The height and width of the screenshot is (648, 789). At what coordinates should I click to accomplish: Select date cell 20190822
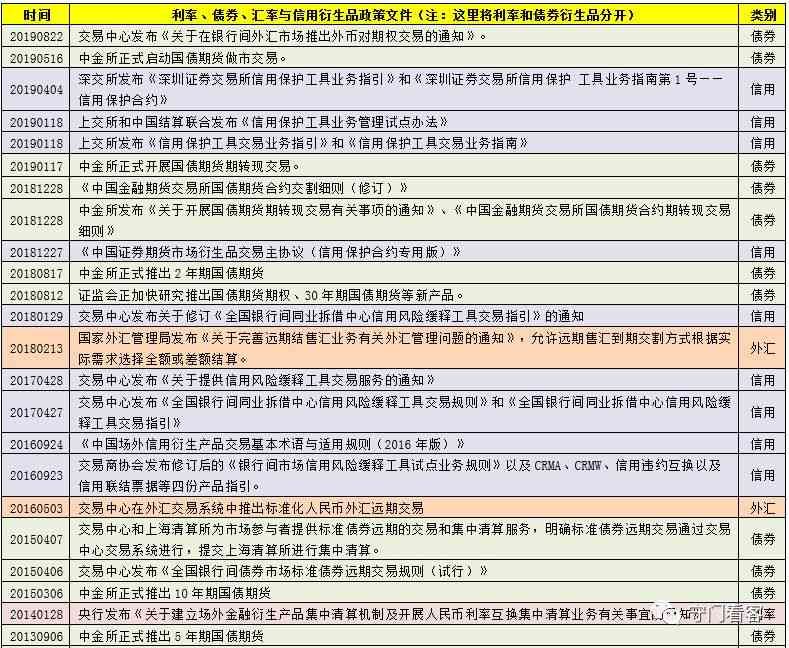click(36, 36)
